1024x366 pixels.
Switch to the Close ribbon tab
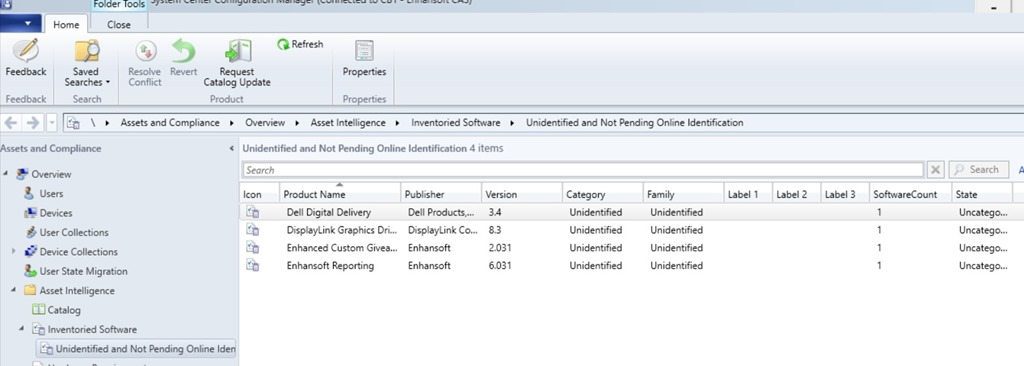pos(119,25)
